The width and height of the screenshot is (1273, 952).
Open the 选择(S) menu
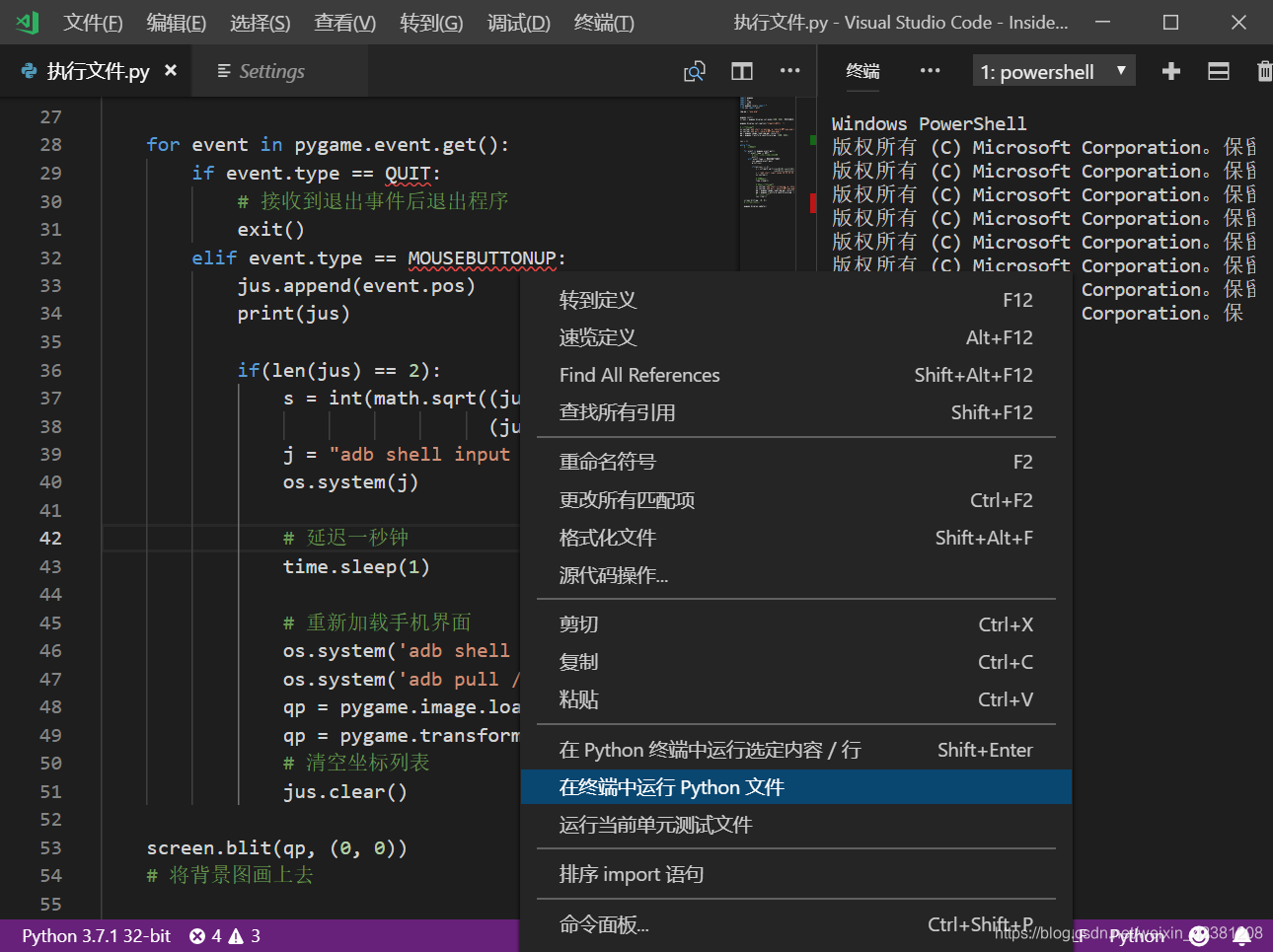point(260,23)
